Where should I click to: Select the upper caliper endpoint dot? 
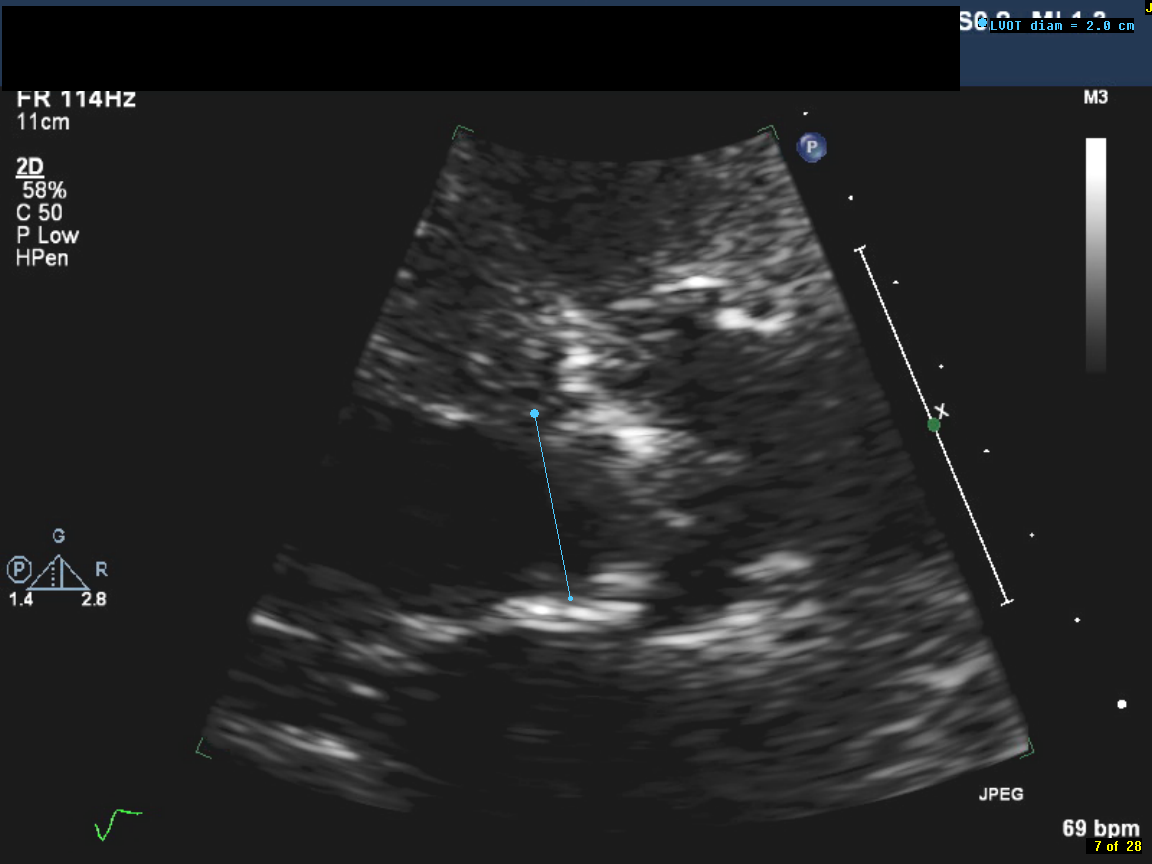tap(535, 413)
